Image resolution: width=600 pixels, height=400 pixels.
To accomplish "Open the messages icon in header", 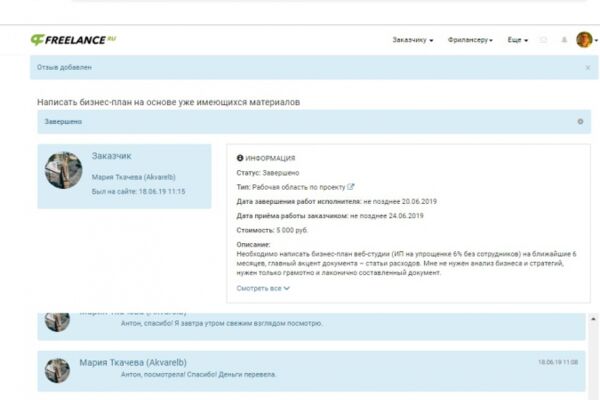I will pyautogui.click(x=543, y=40).
